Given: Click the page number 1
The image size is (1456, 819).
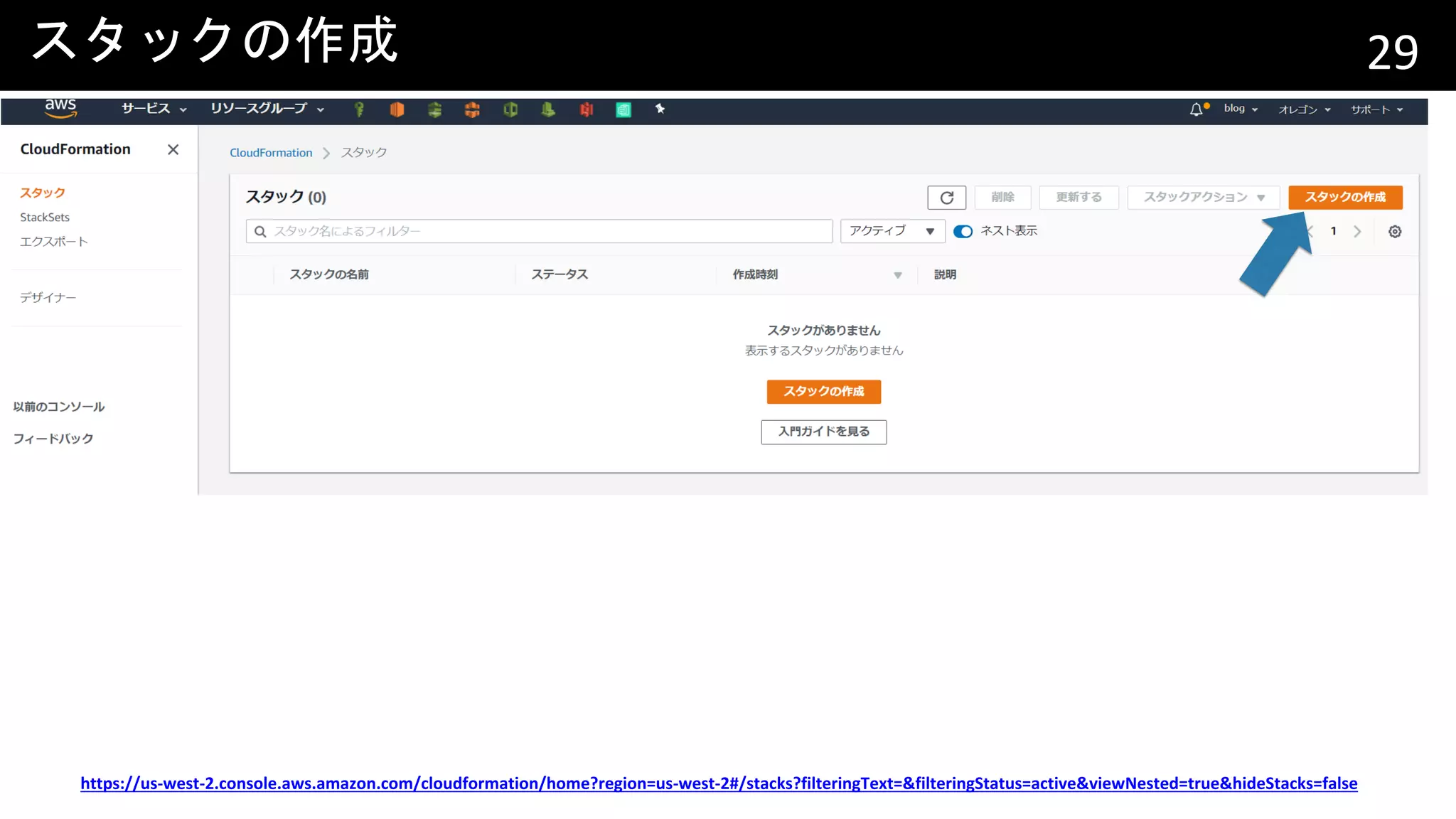Looking at the screenshot, I should pyautogui.click(x=1333, y=231).
